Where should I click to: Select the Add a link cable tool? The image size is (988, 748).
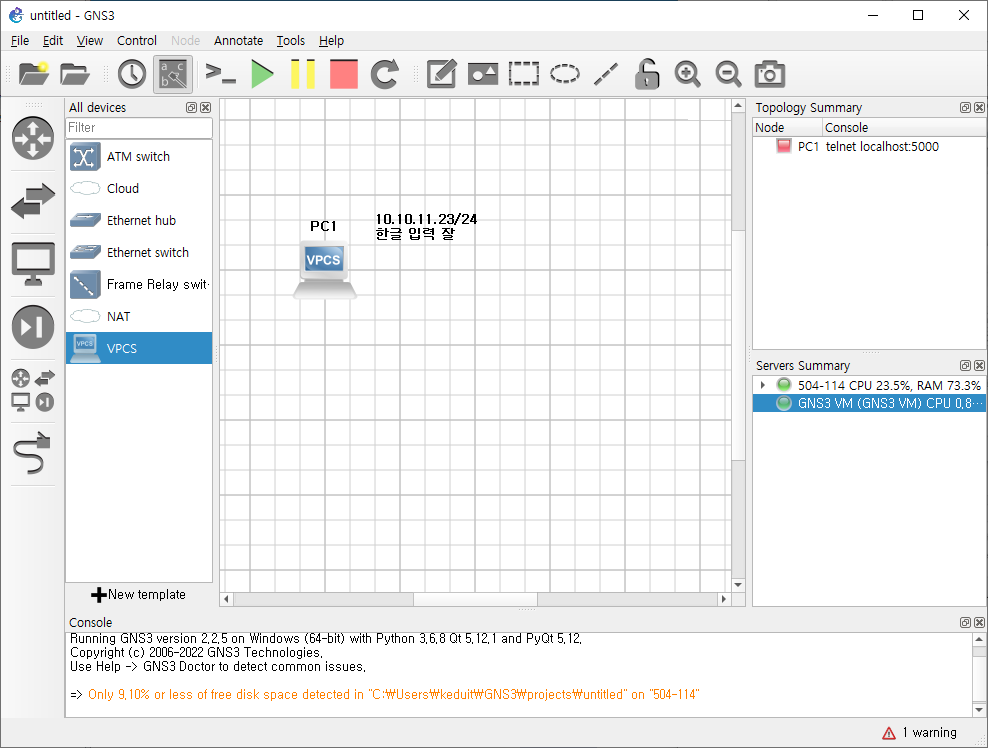32,453
